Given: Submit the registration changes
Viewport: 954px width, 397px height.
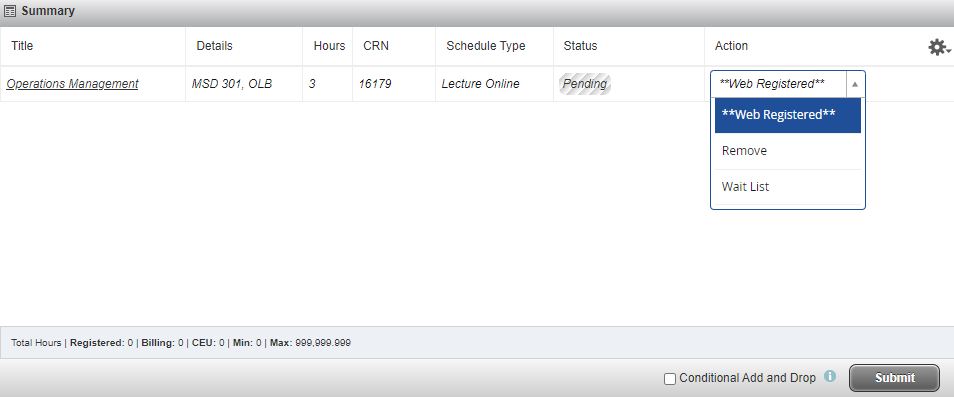Looking at the screenshot, I should tap(894, 378).
